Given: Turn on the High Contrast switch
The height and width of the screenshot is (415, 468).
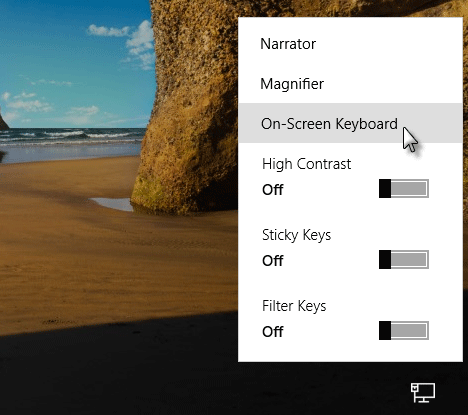Looking at the screenshot, I should point(404,188).
